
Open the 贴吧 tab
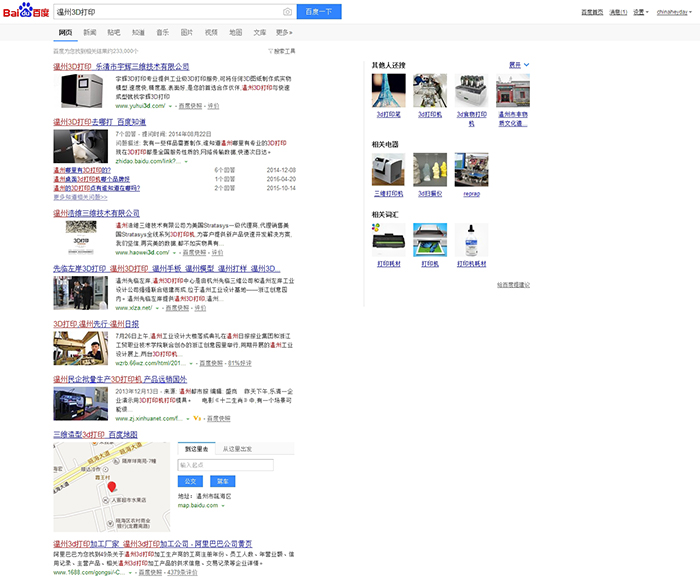coord(114,32)
